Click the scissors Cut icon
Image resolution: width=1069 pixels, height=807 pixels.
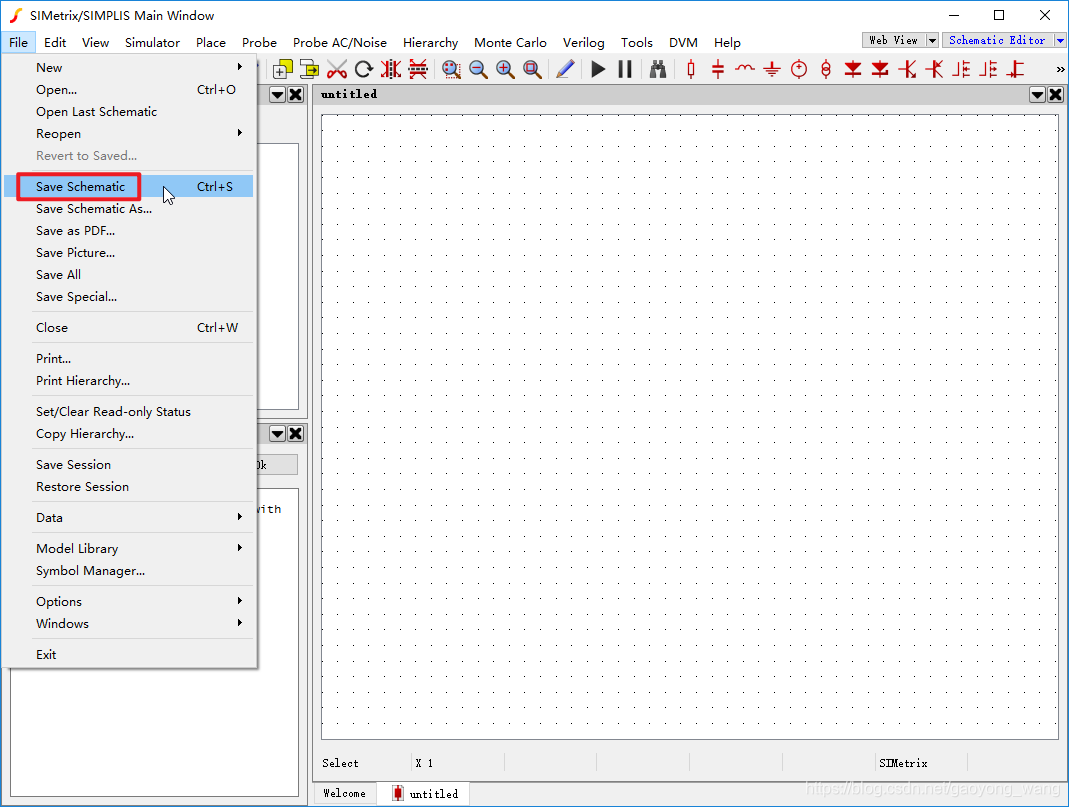point(337,69)
